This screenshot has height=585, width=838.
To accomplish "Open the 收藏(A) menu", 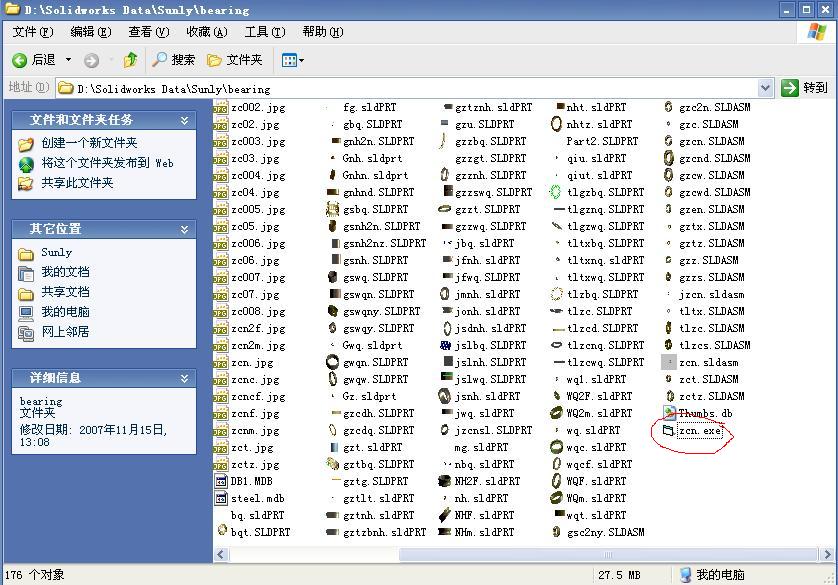I will tap(207, 32).
